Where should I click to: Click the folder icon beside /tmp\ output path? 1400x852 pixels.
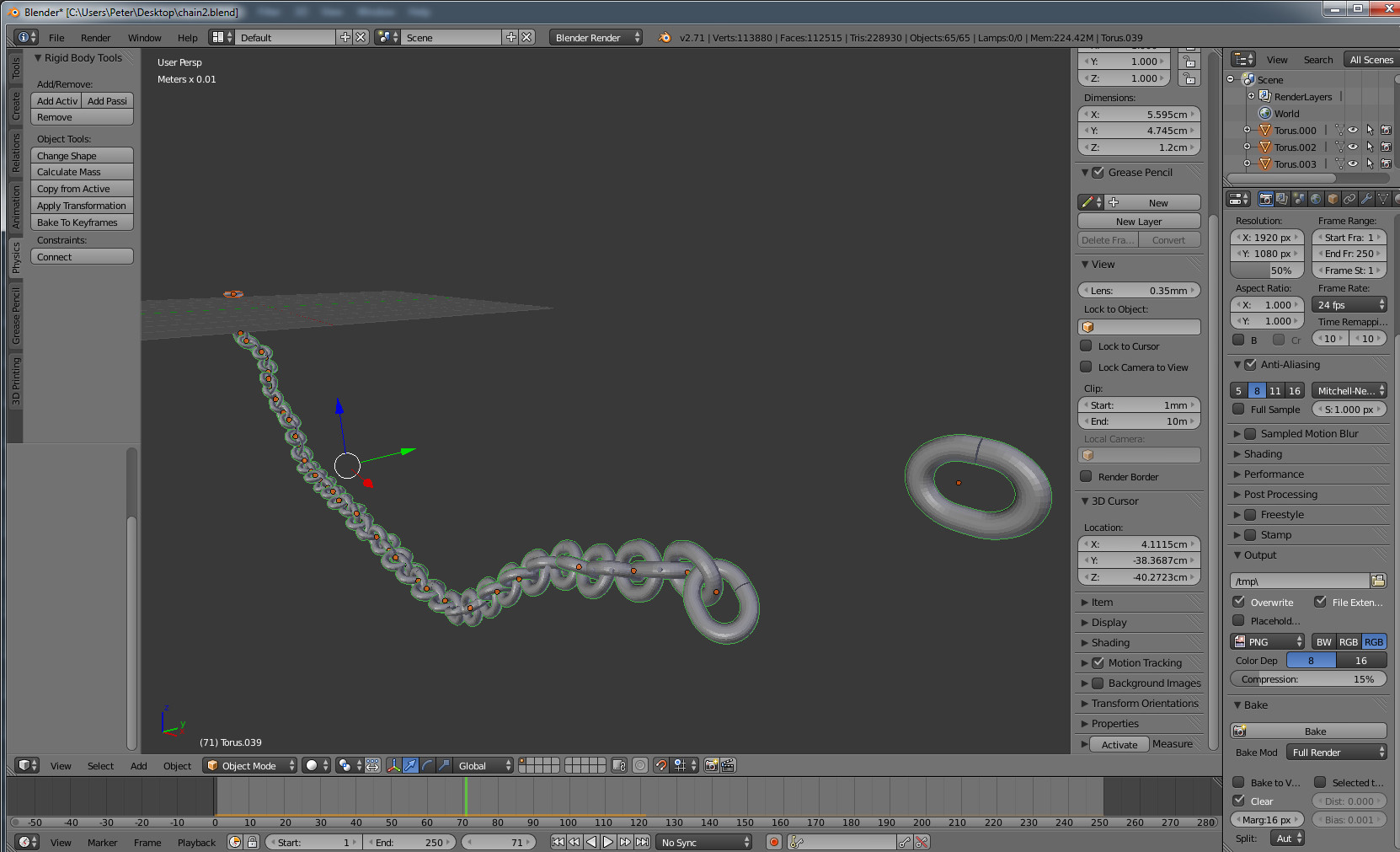click(1378, 581)
